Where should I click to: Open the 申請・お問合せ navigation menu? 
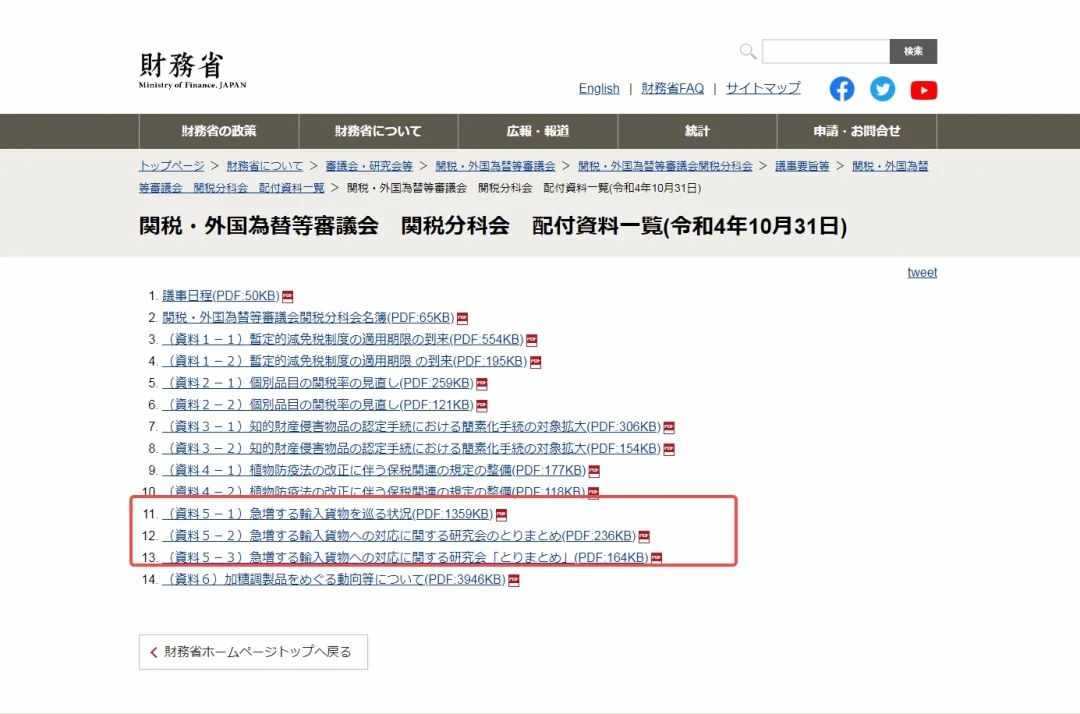857,131
